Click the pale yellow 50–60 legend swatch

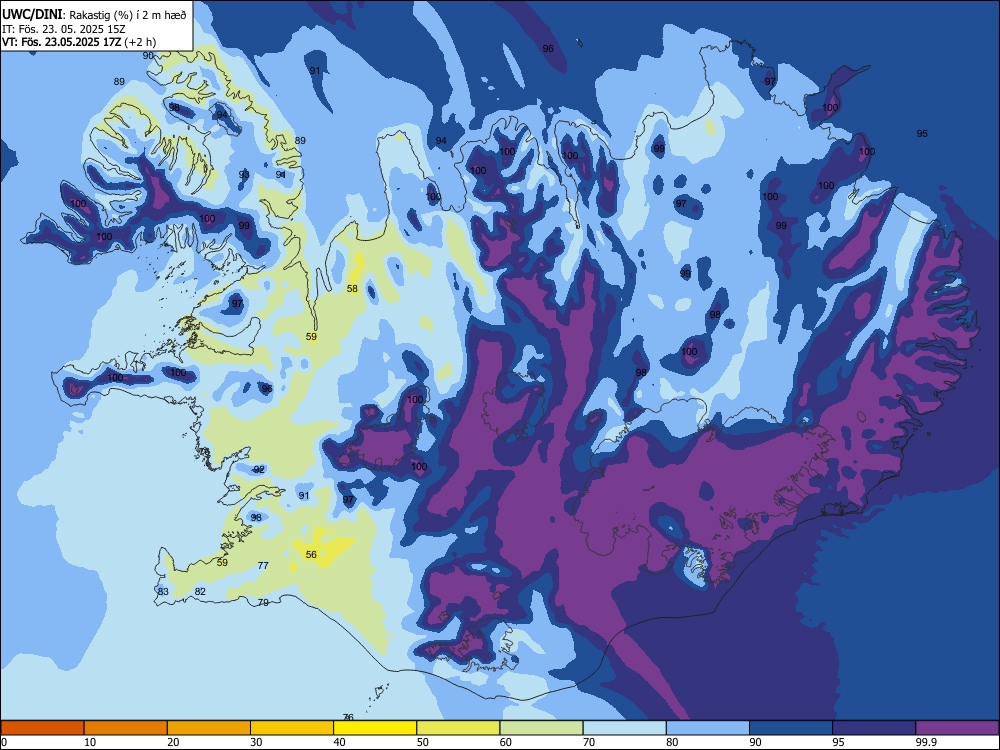(x=458, y=728)
